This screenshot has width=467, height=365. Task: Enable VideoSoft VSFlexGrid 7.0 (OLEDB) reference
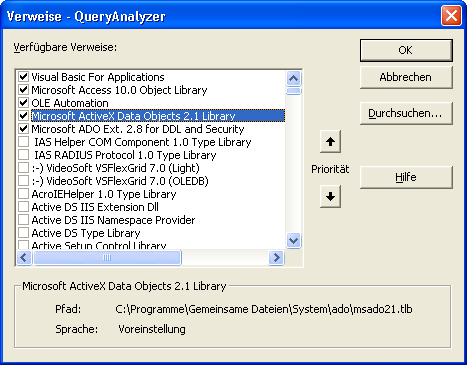(x=23, y=181)
